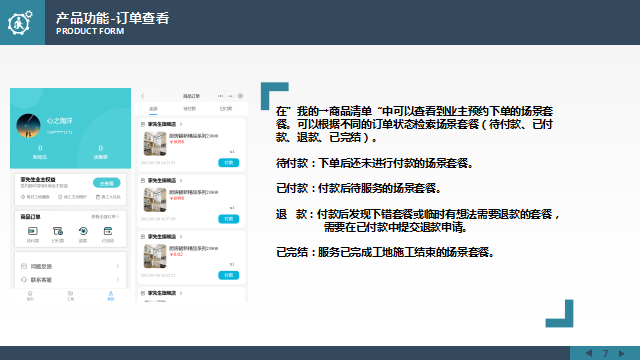Open the 联系客服 row chevron

click(118, 280)
